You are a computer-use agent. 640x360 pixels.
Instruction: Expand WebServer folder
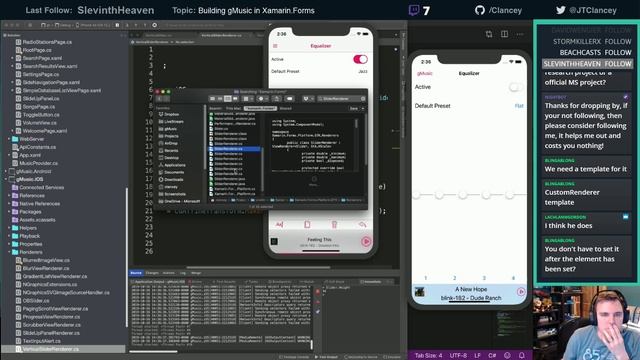(x=9, y=139)
